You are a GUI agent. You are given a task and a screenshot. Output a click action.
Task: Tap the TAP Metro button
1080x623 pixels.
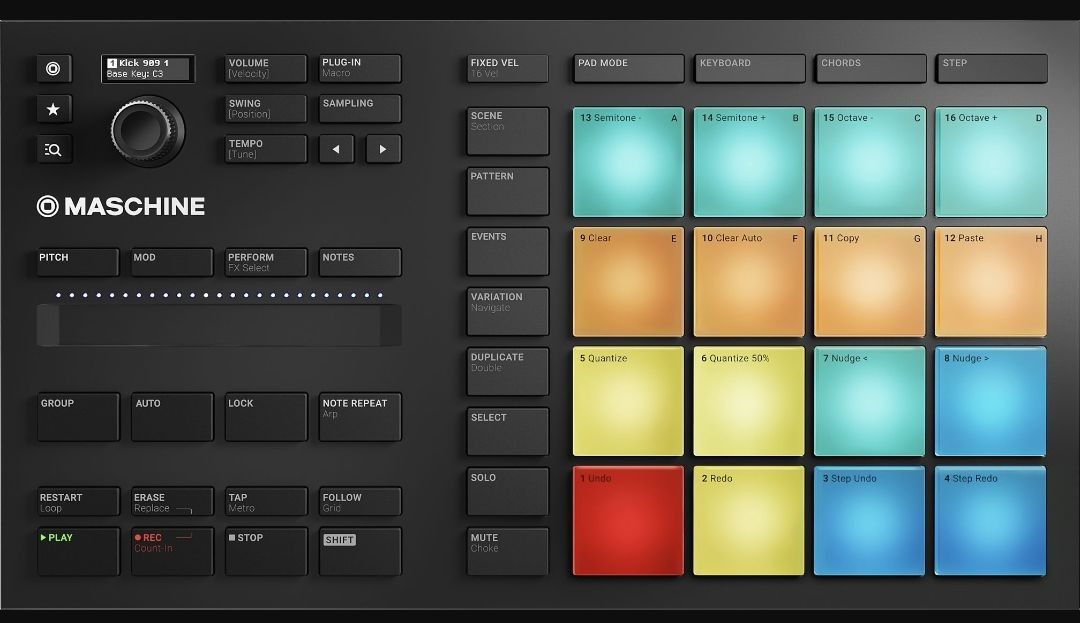point(266,502)
